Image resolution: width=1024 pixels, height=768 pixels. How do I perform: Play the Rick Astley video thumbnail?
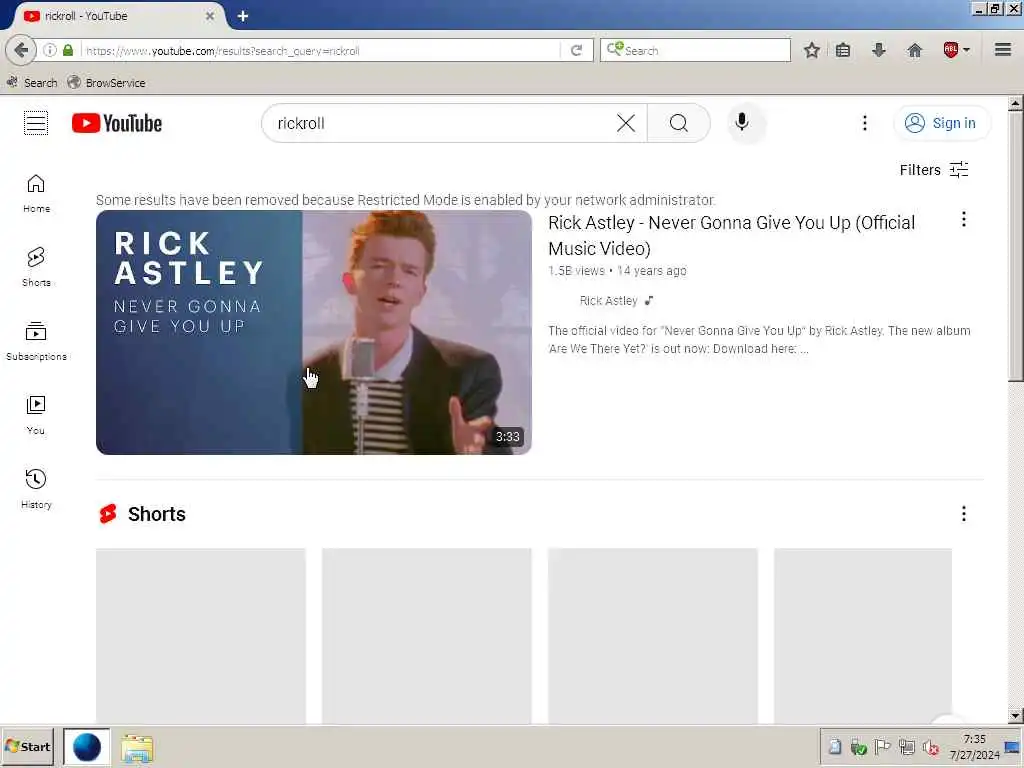click(313, 332)
